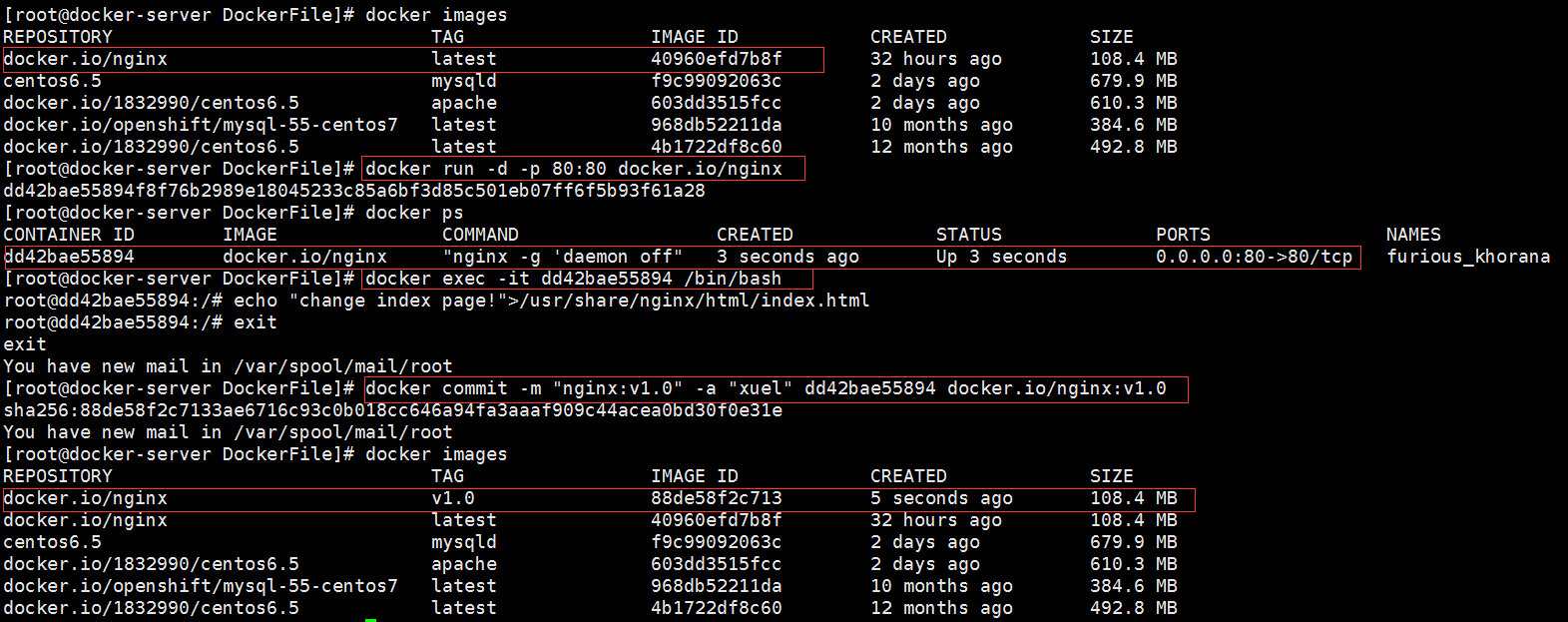The image size is (1568, 622).
Task: Click the docker run -d -p command
Action: click(x=573, y=169)
